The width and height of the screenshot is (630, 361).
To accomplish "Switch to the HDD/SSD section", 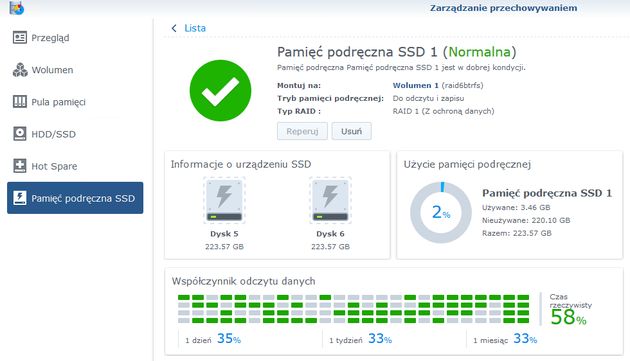I will click(x=75, y=134).
